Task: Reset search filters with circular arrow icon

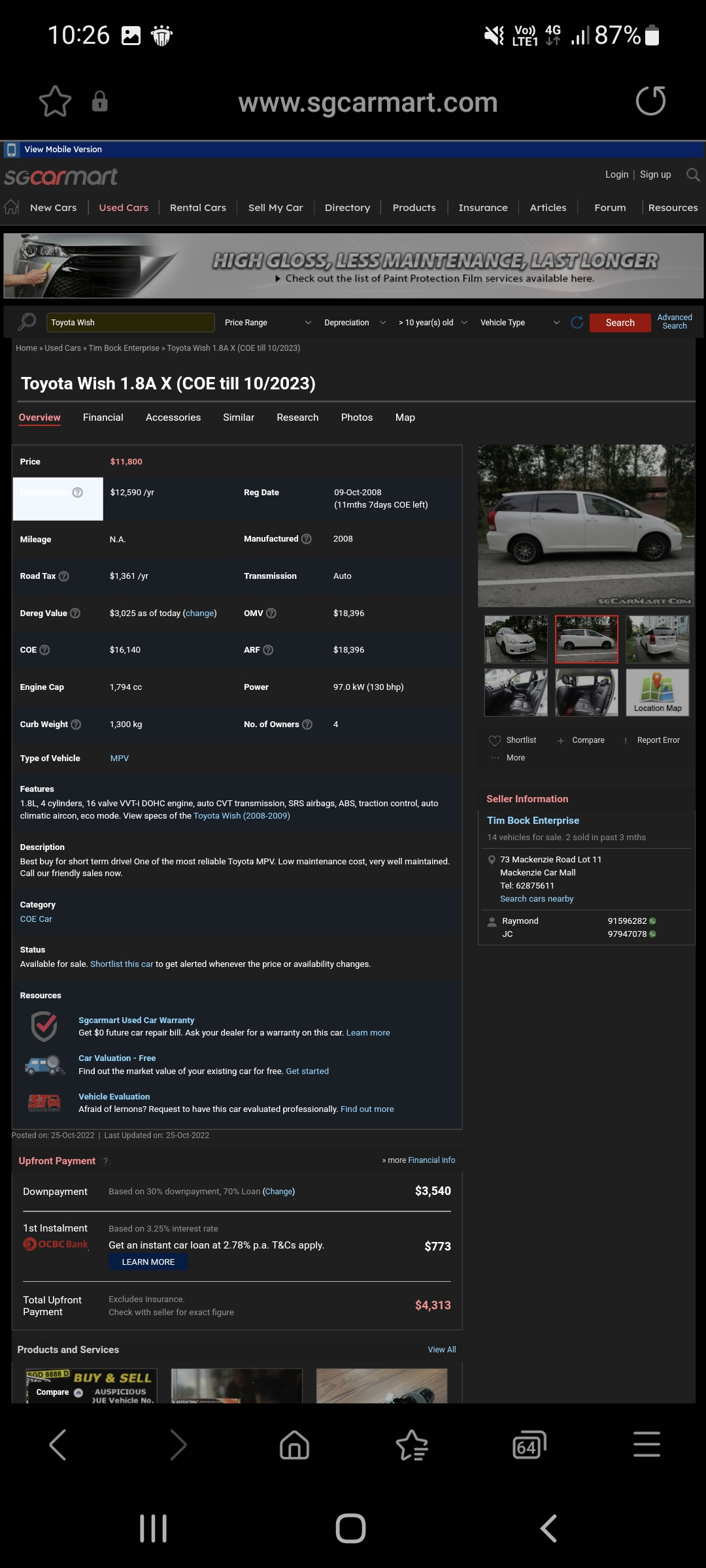Action: (577, 323)
